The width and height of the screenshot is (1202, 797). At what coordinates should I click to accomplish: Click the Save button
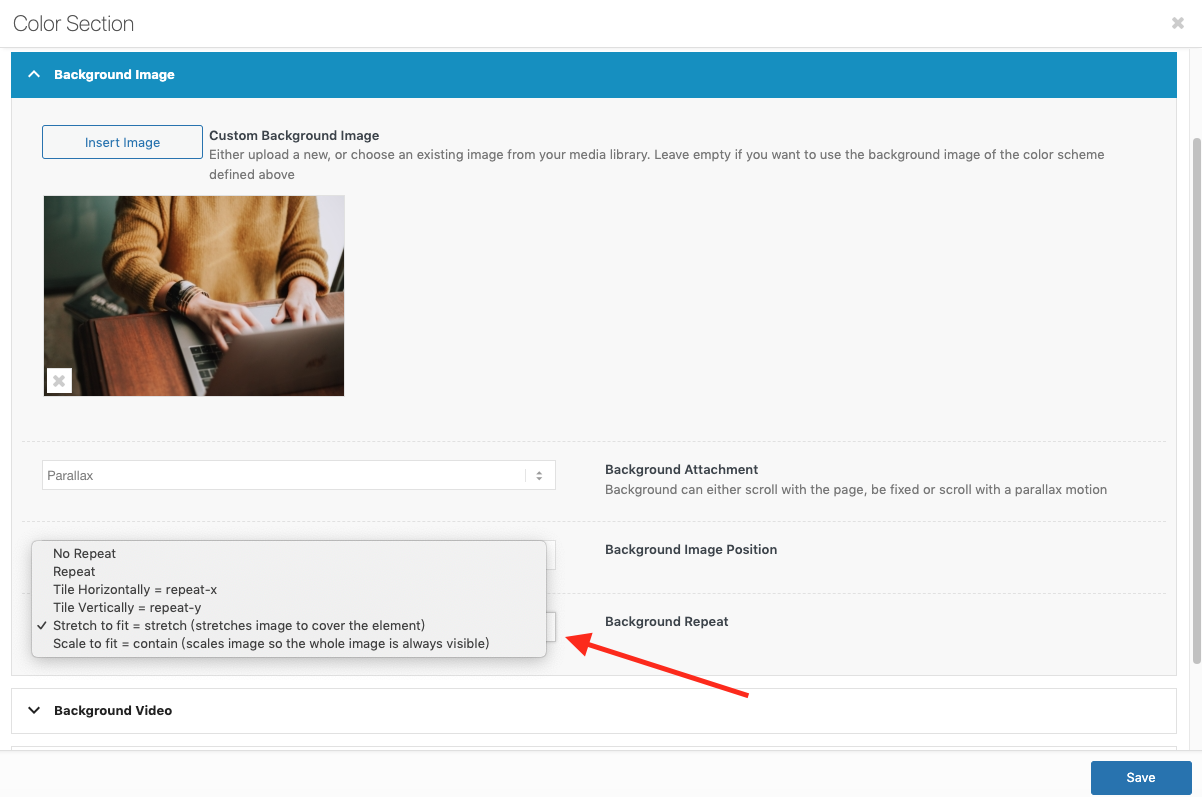tap(1141, 777)
